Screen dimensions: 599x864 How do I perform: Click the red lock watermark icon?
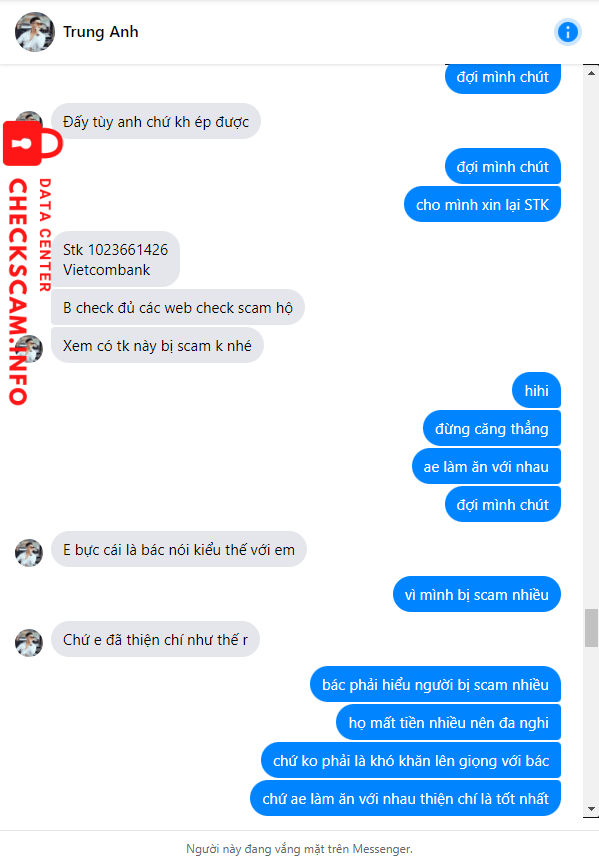click(x=32, y=143)
